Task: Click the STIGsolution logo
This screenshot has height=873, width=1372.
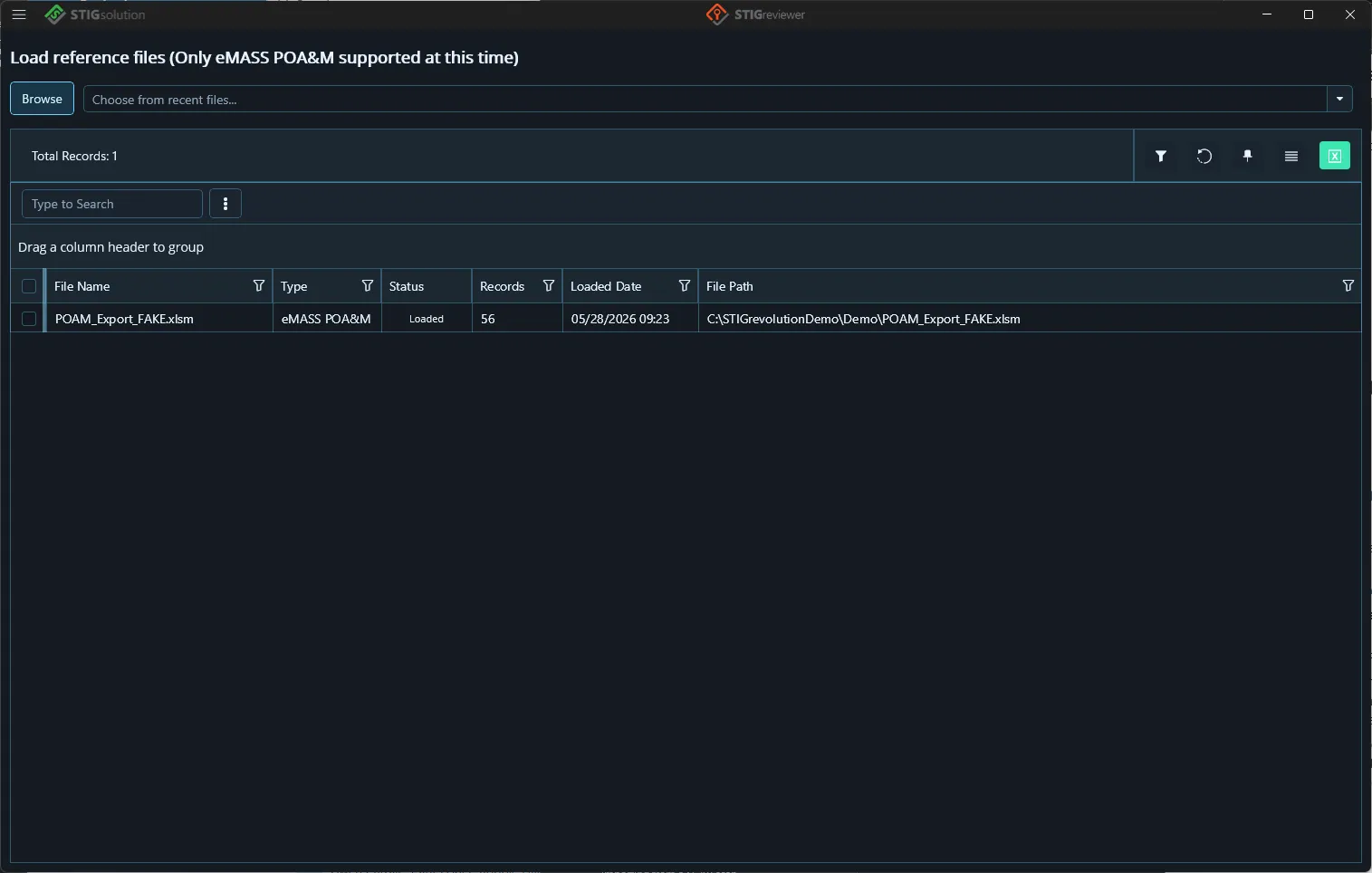Action: 95,14
